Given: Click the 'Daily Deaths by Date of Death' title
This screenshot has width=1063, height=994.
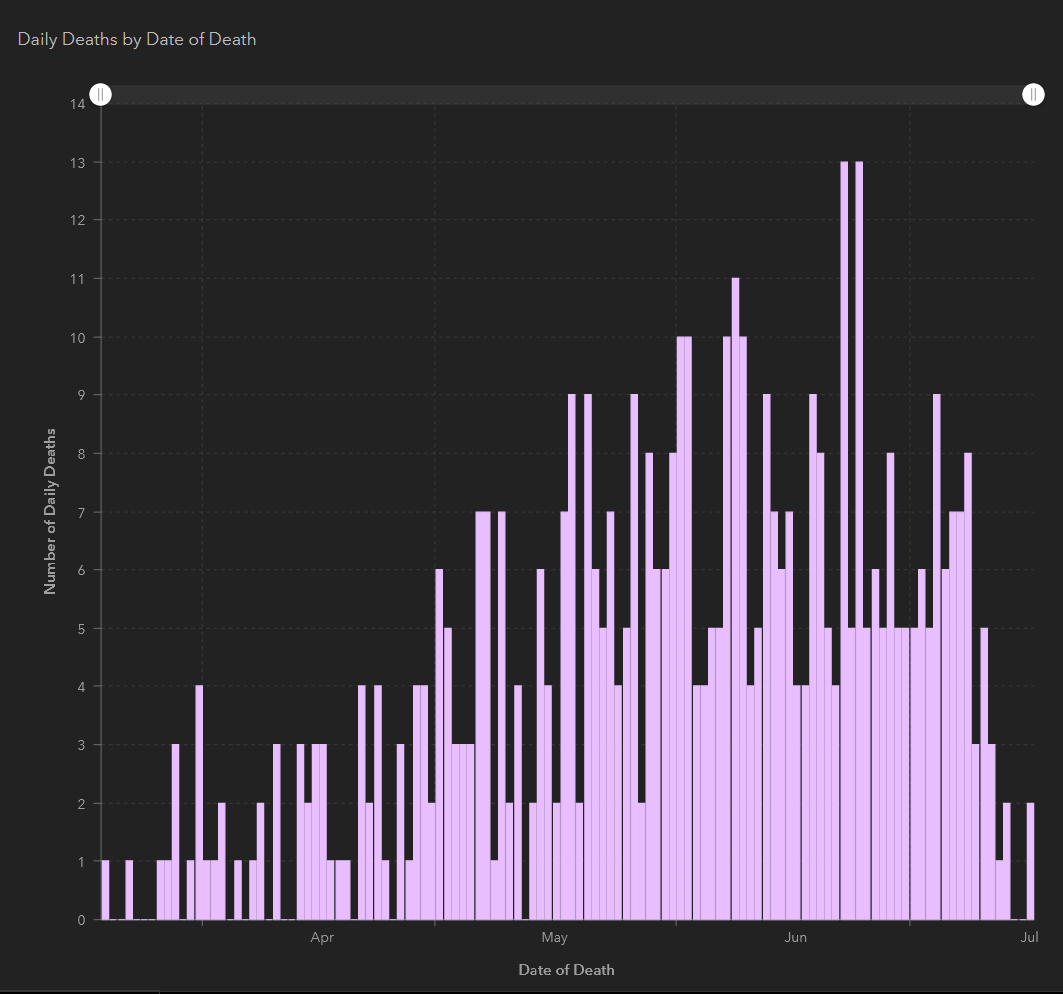Looking at the screenshot, I should (x=137, y=39).
